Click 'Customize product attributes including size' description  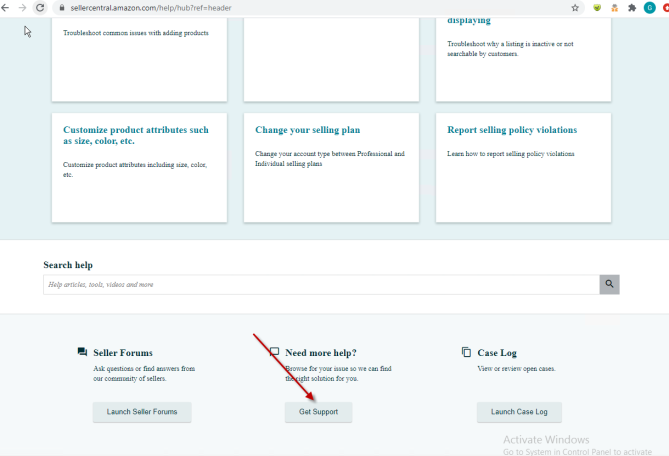pos(135,169)
